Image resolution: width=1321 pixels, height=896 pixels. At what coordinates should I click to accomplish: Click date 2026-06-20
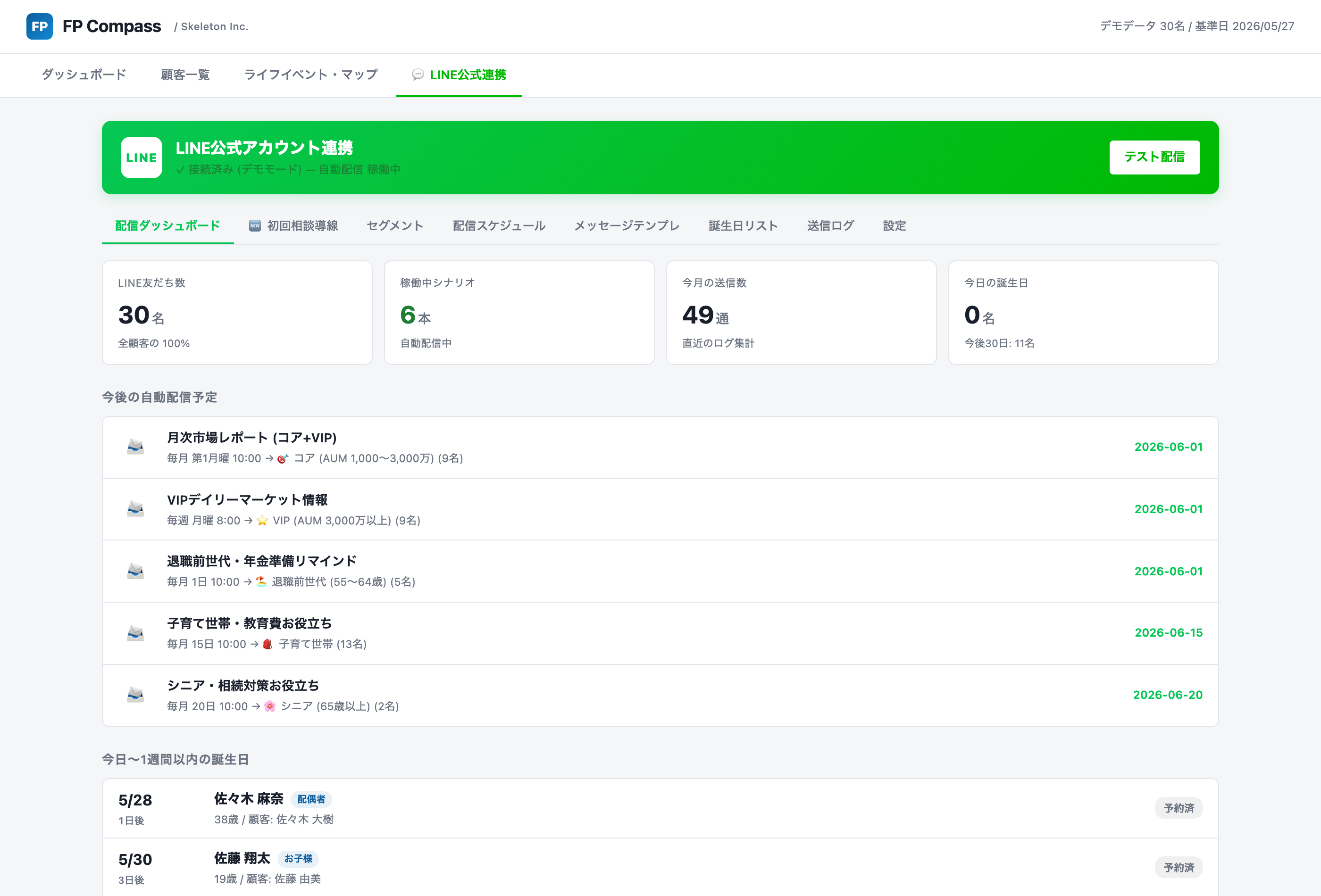pyautogui.click(x=1168, y=695)
